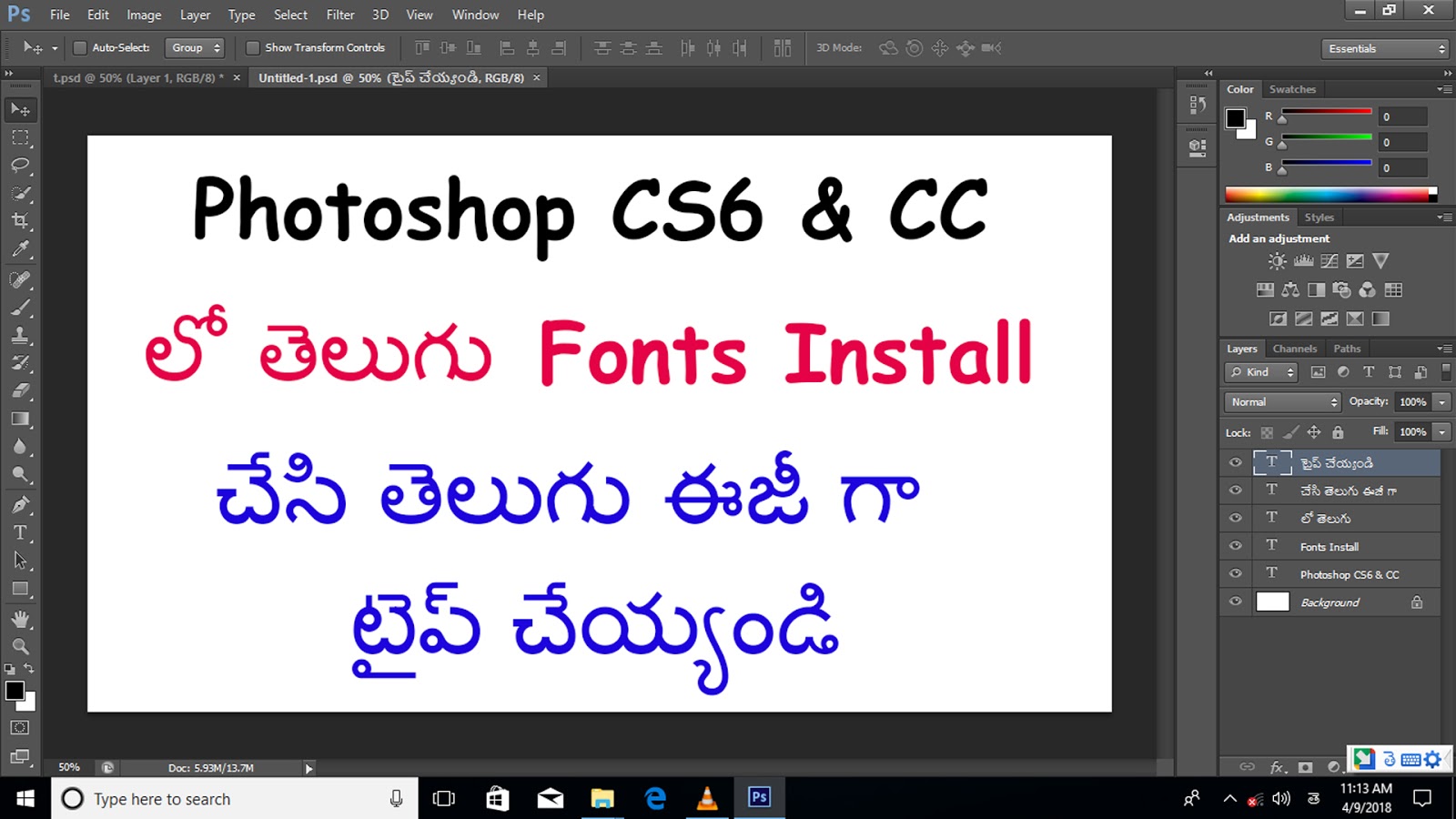Open the layer Kind filter dropdown
The image size is (1456, 819).
click(x=1261, y=372)
